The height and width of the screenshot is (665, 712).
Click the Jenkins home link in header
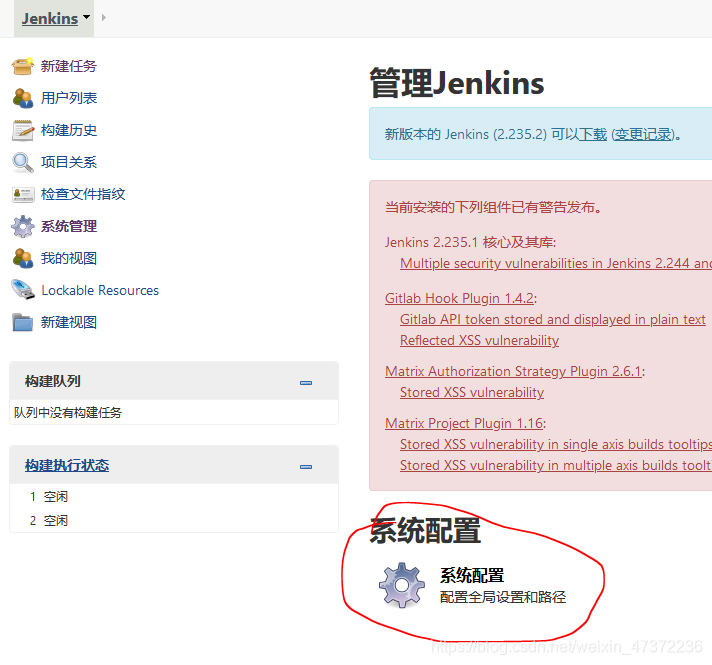tap(50, 19)
